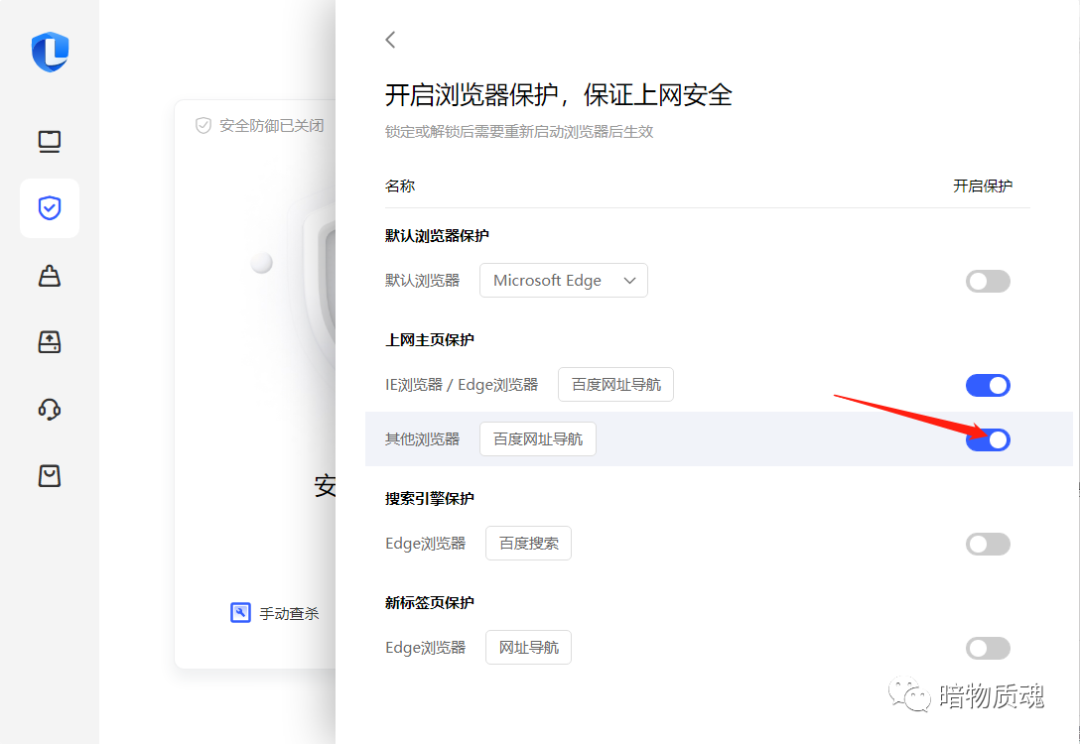Click the 默认浏览器 row label
Screen dimensions: 1080x744
[x=422, y=280]
